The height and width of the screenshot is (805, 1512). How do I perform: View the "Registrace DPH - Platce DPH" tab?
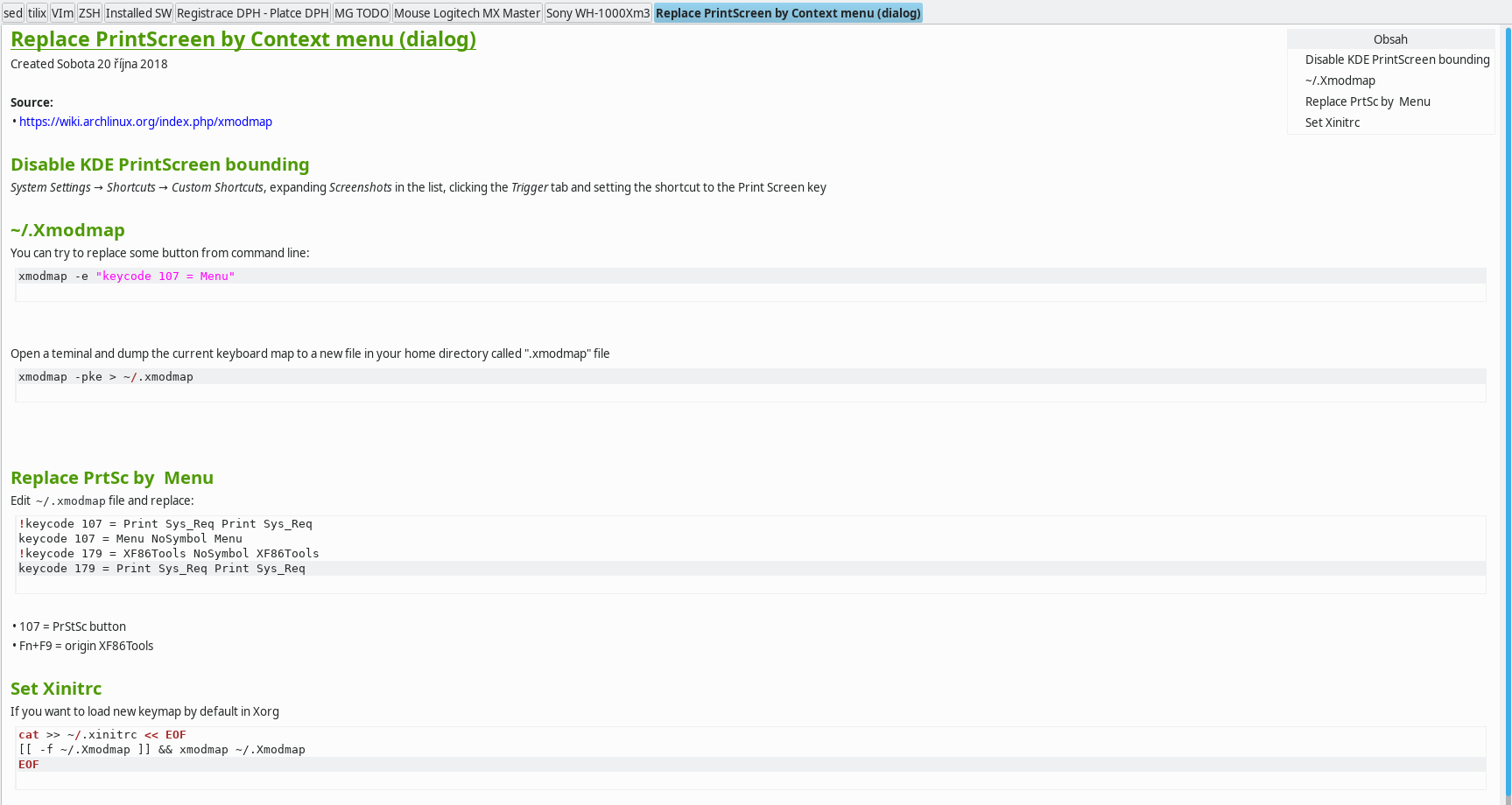tap(252, 12)
